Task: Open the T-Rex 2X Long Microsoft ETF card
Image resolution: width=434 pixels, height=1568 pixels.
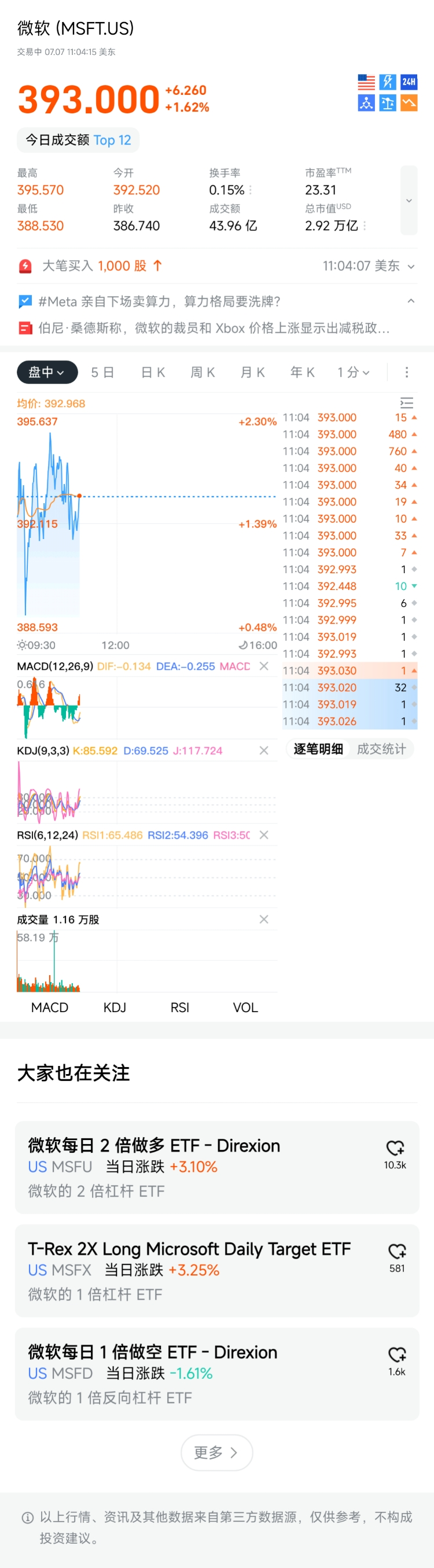Action: coord(216,1270)
